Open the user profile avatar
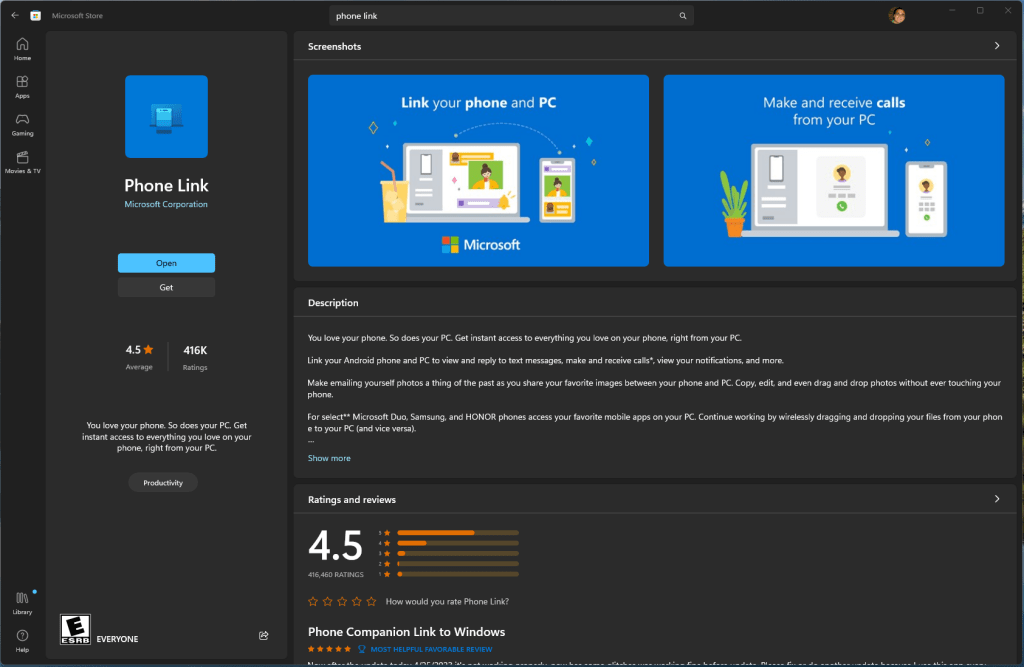 (897, 15)
